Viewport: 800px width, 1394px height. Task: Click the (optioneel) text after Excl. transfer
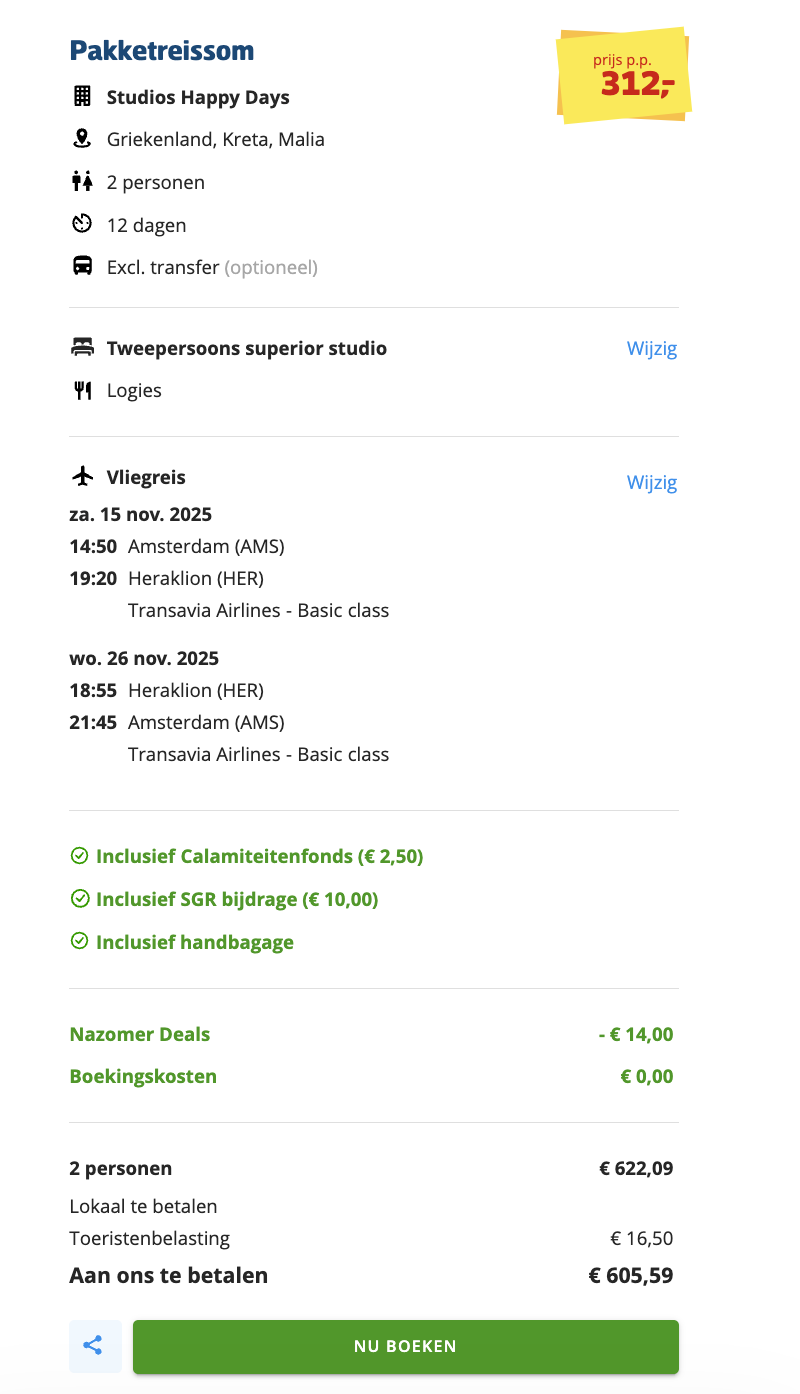[x=271, y=267]
